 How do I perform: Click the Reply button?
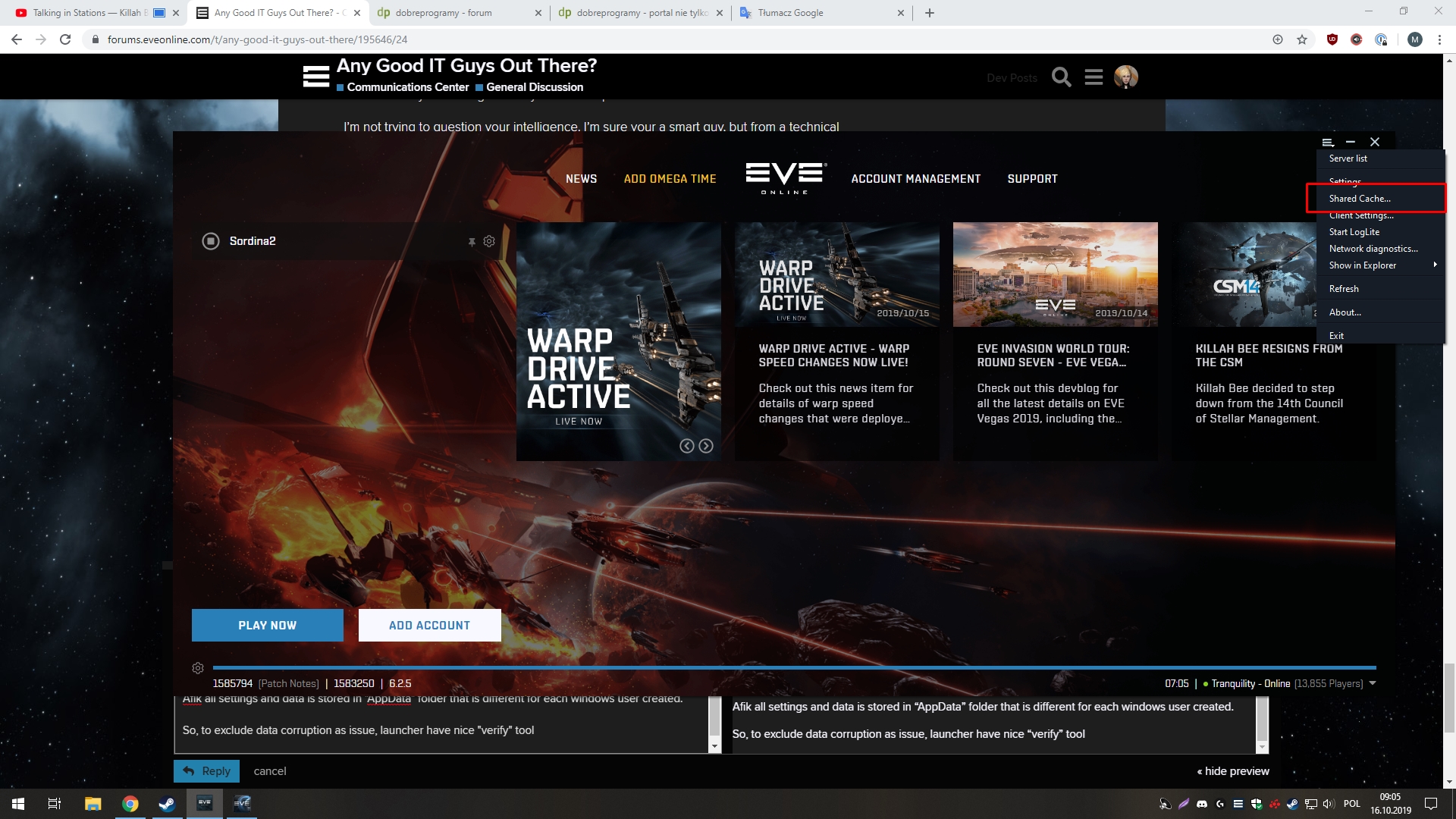click(207, 770)
